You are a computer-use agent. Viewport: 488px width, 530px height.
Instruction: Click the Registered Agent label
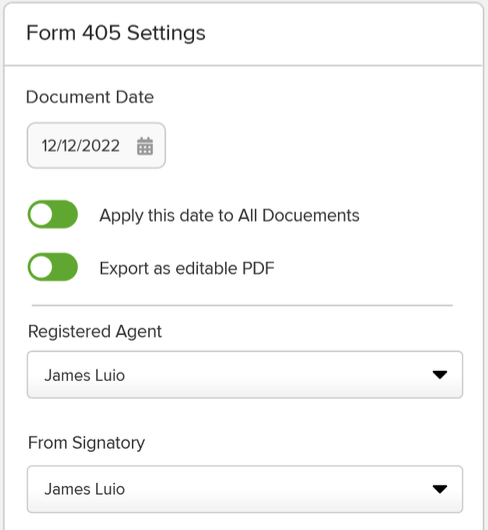tap(95, 332)
